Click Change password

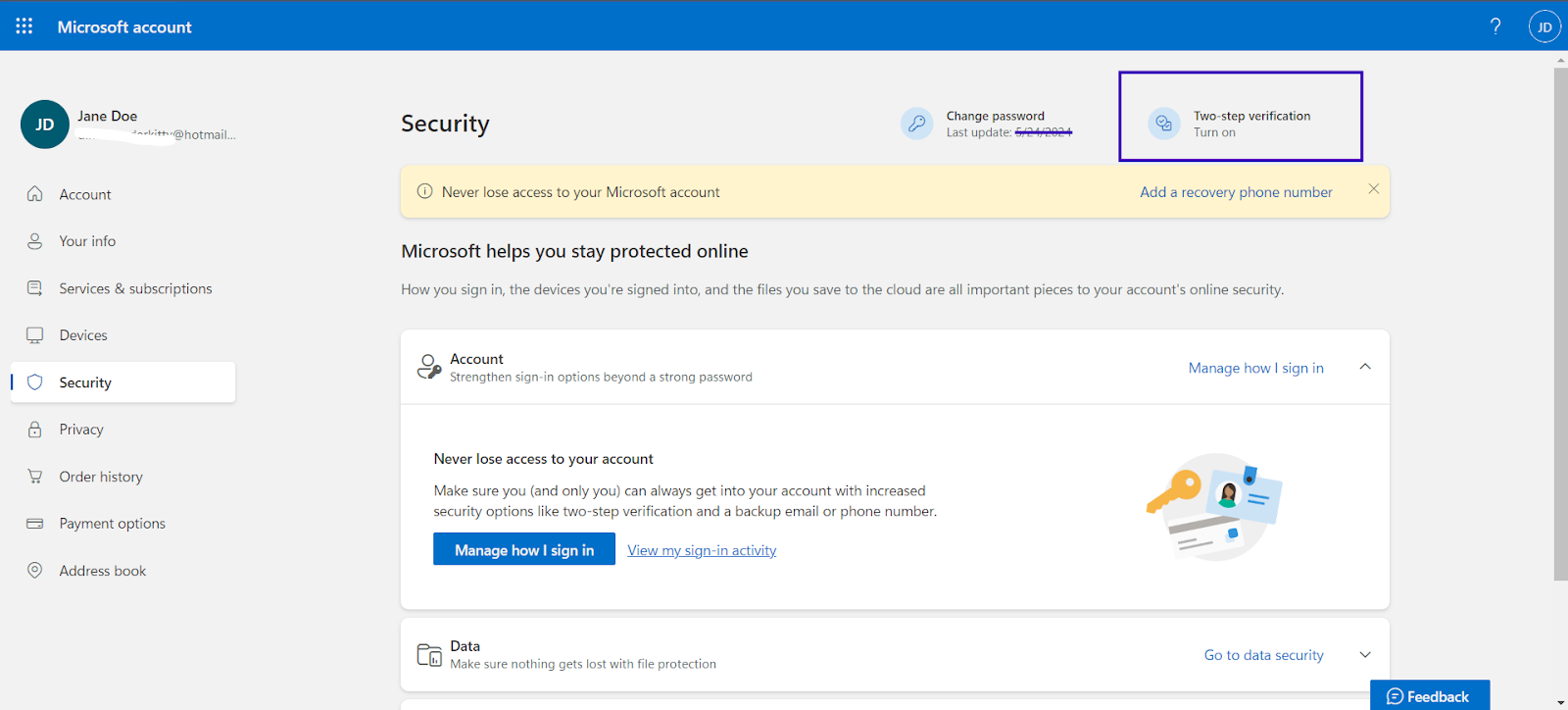[996, 116]
